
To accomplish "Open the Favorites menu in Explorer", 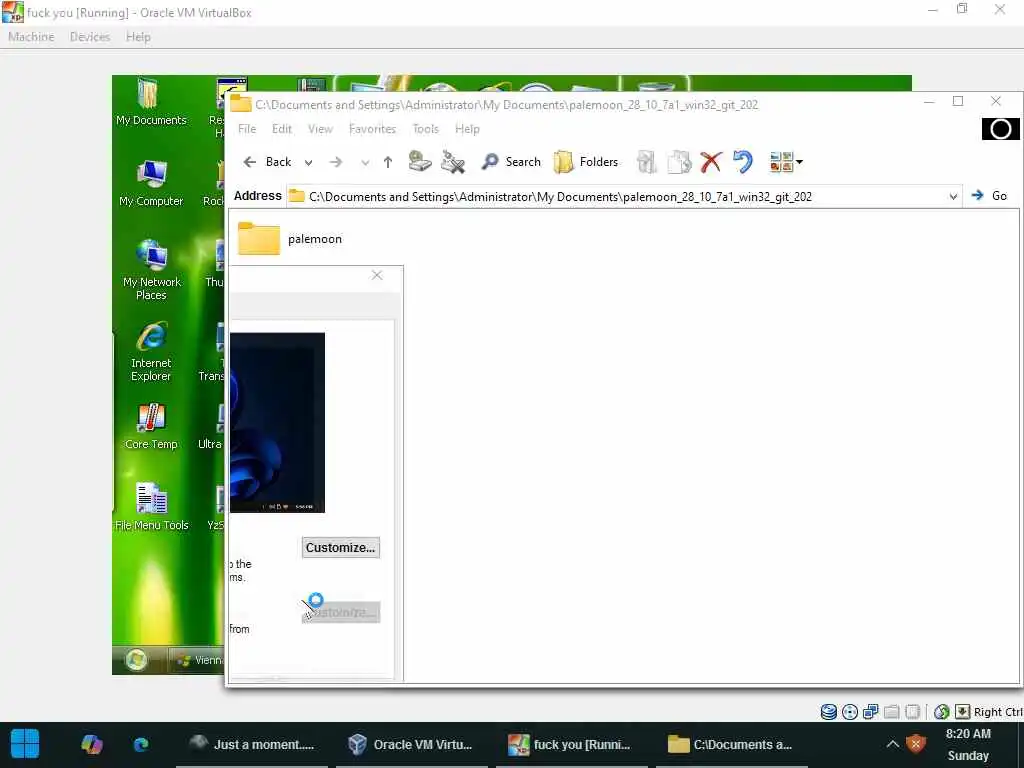I will 372,129.
